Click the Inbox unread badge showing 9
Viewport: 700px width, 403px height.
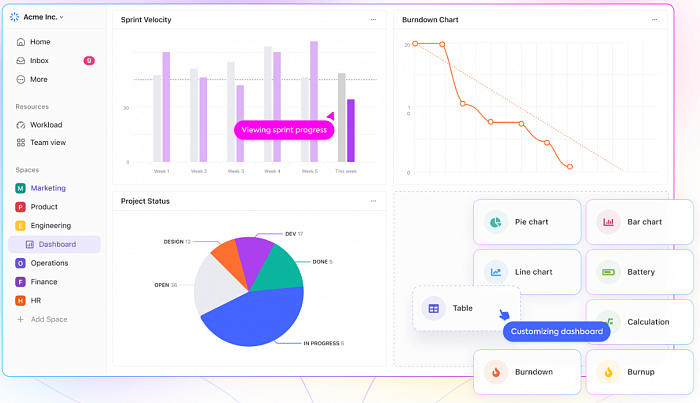[89, 61]
